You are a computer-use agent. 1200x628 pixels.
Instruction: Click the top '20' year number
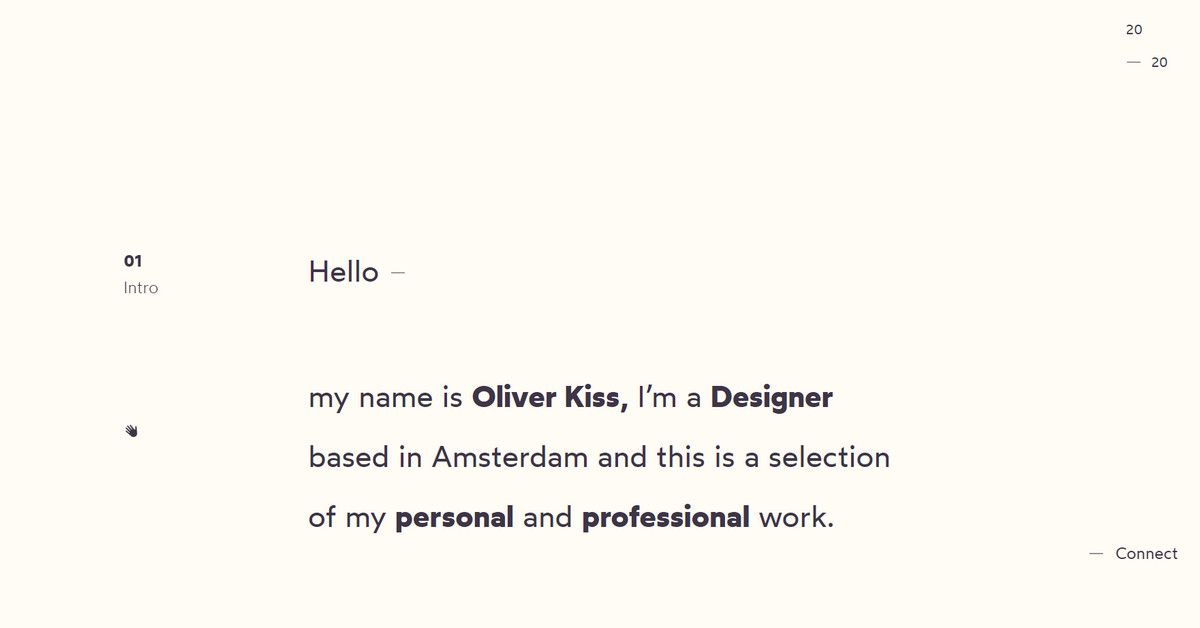tap(1133, 30)
